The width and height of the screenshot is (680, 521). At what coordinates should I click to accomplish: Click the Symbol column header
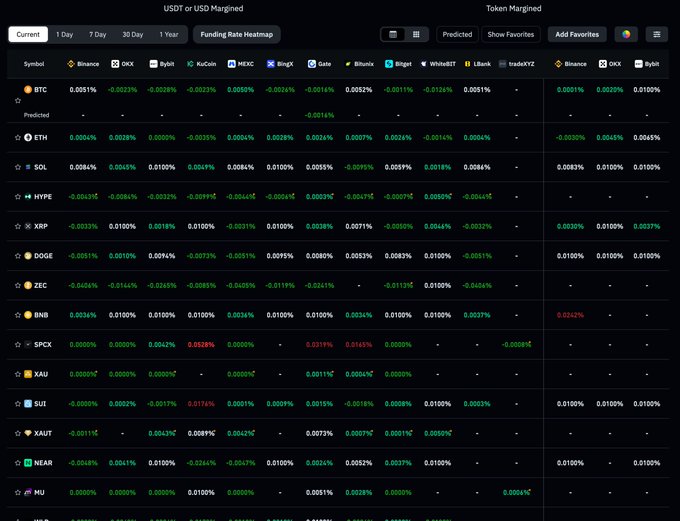[x=34, y=64]
